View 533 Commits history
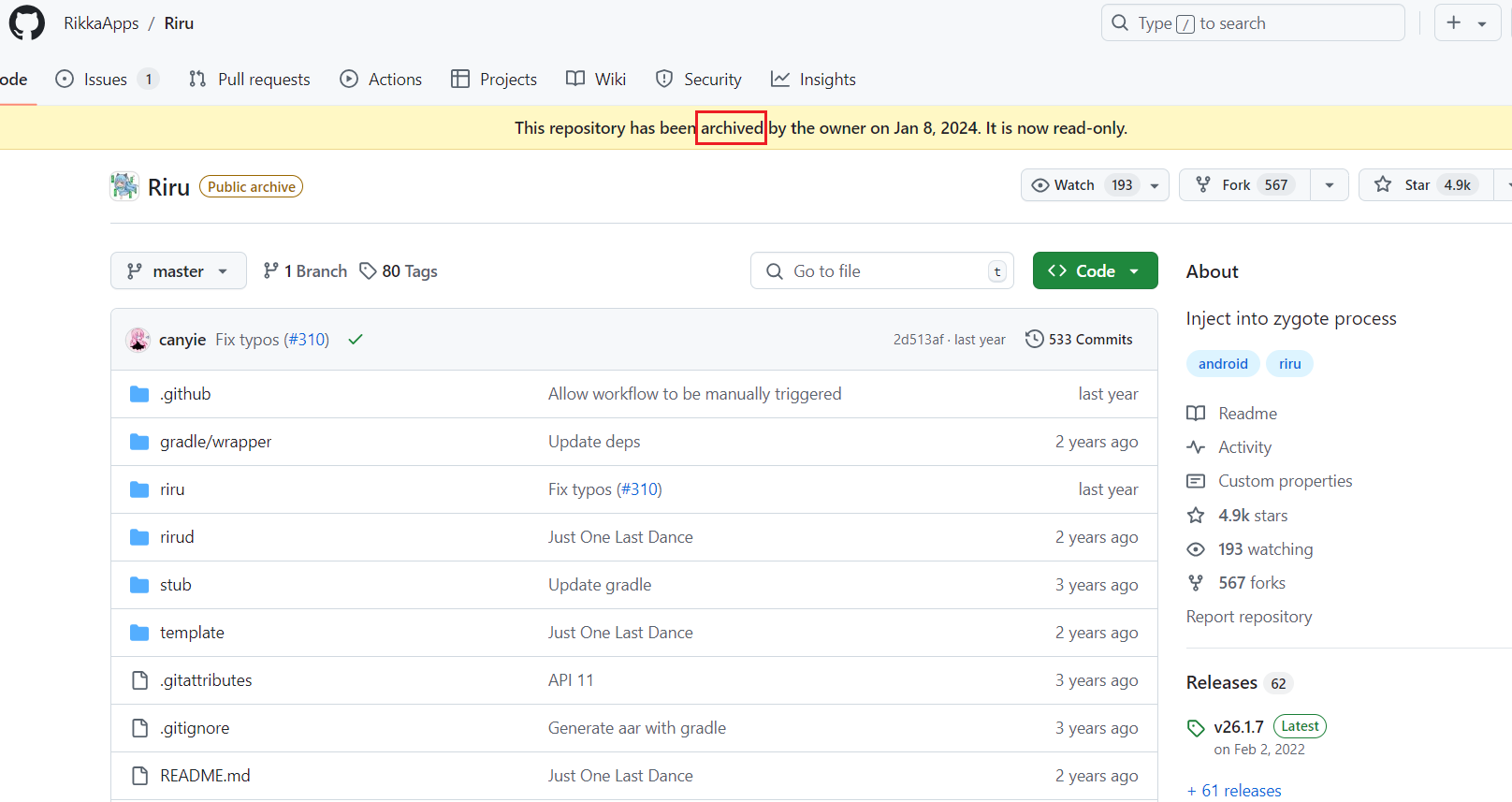 pos(1079,340)
